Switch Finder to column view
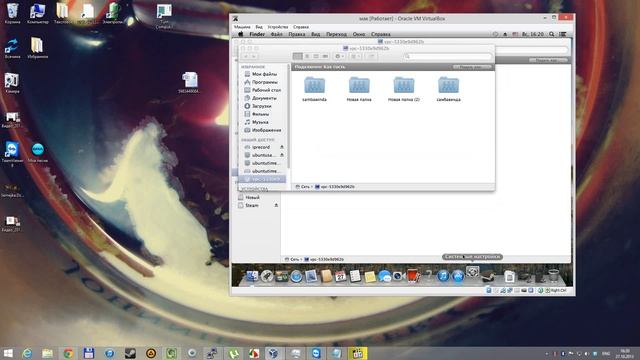 click(x=316, y=56)
